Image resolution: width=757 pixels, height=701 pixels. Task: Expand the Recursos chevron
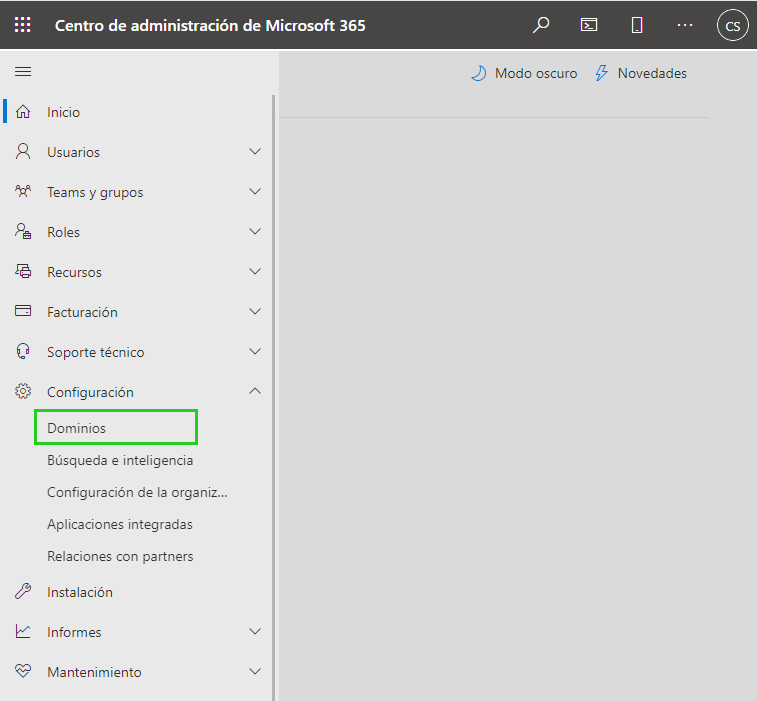tap(255, 272)
